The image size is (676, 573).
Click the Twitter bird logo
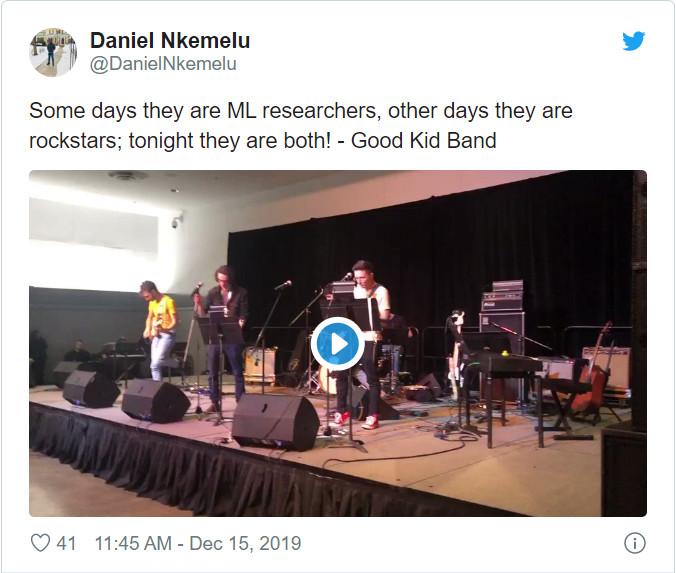(633, 41)
